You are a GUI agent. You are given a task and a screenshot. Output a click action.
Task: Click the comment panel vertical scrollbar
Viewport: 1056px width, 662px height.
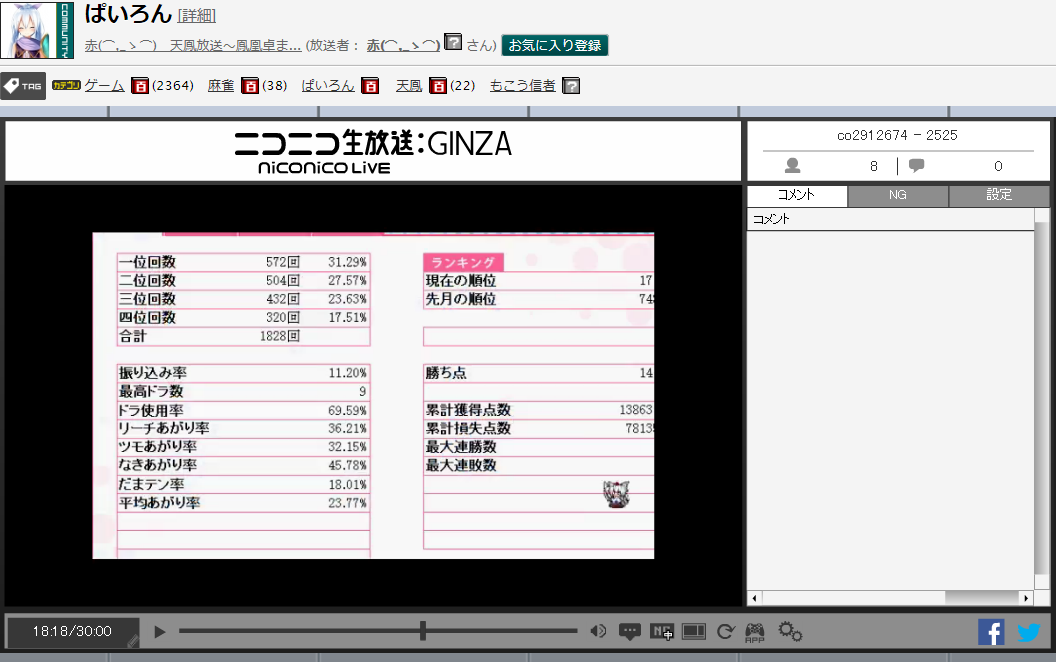[1042, 399]
